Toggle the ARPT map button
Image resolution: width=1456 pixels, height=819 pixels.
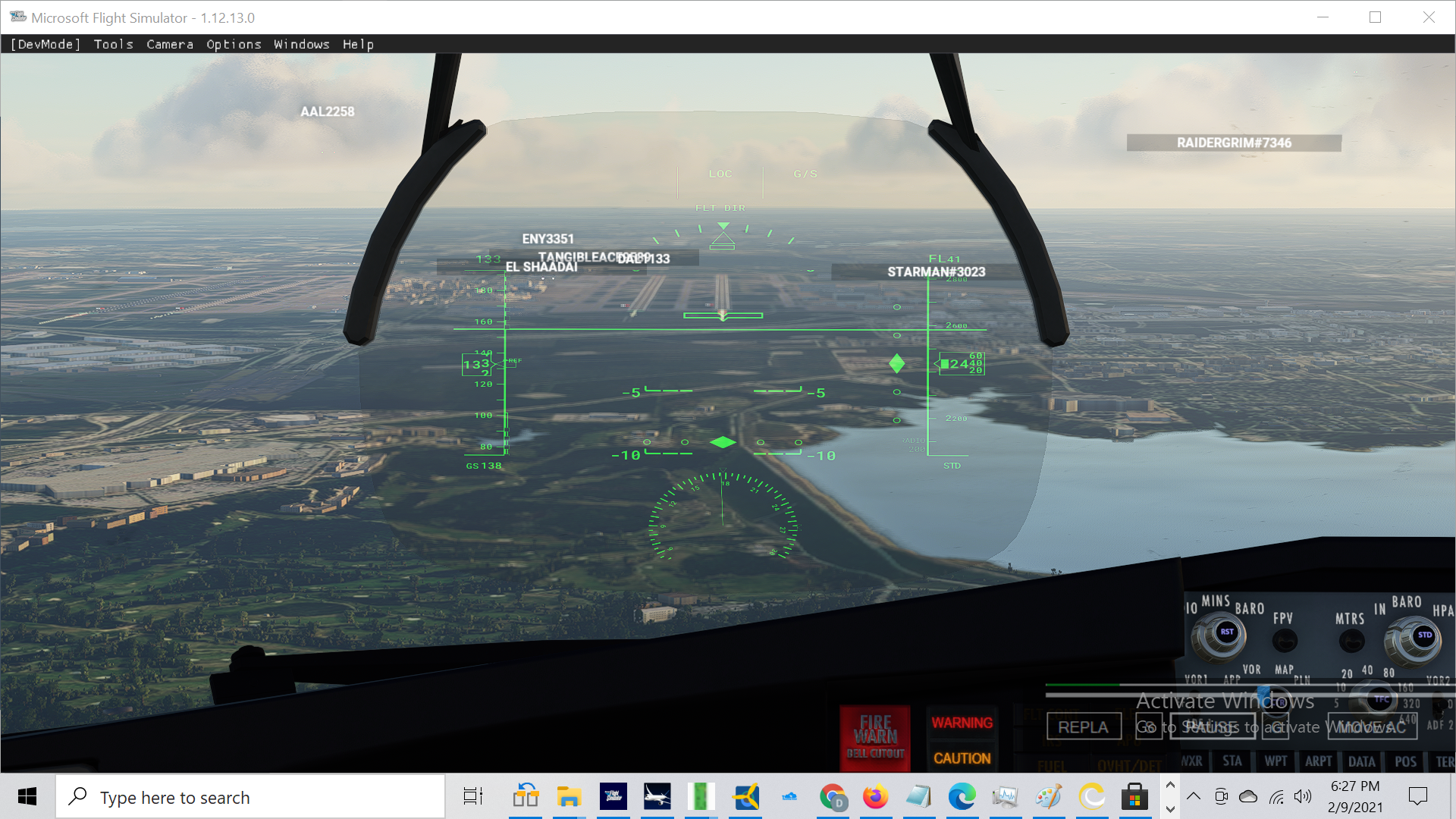click(1319, 761)
